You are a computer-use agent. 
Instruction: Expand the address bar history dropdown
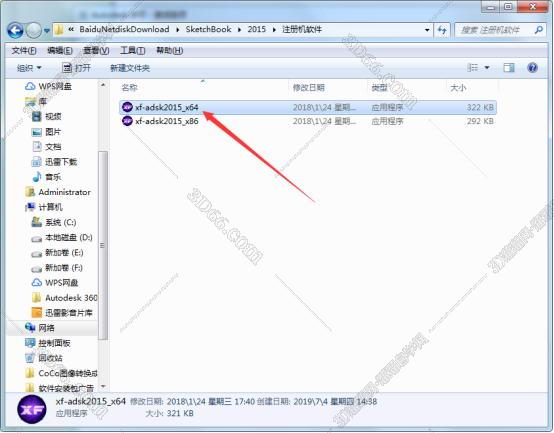[427, 30]
